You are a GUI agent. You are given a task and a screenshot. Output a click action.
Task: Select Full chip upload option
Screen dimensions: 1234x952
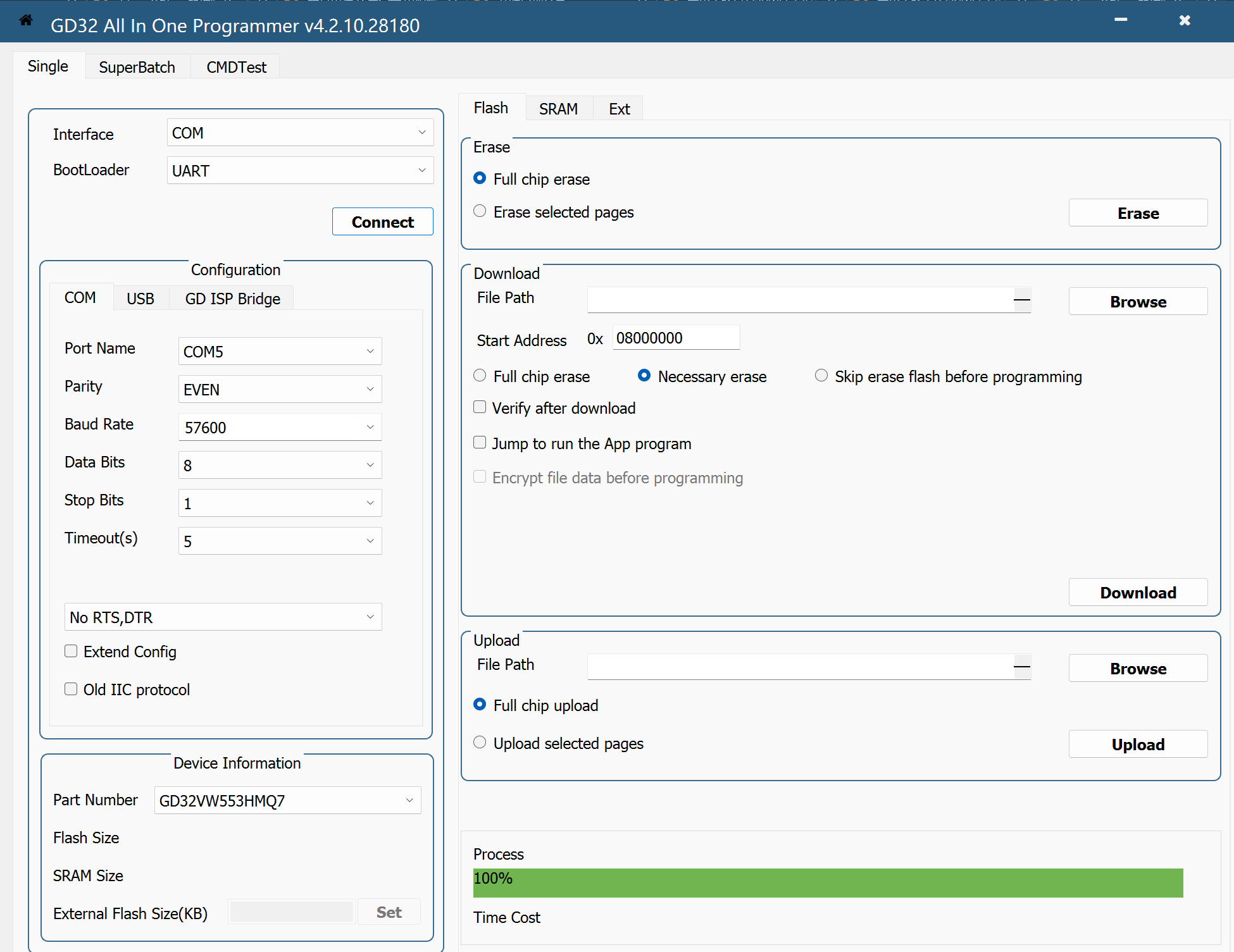[536, 705]
